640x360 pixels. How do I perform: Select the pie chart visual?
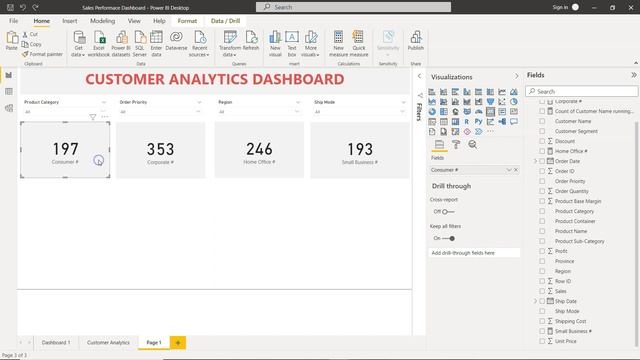pyautogui.click(x=513, y=101)
